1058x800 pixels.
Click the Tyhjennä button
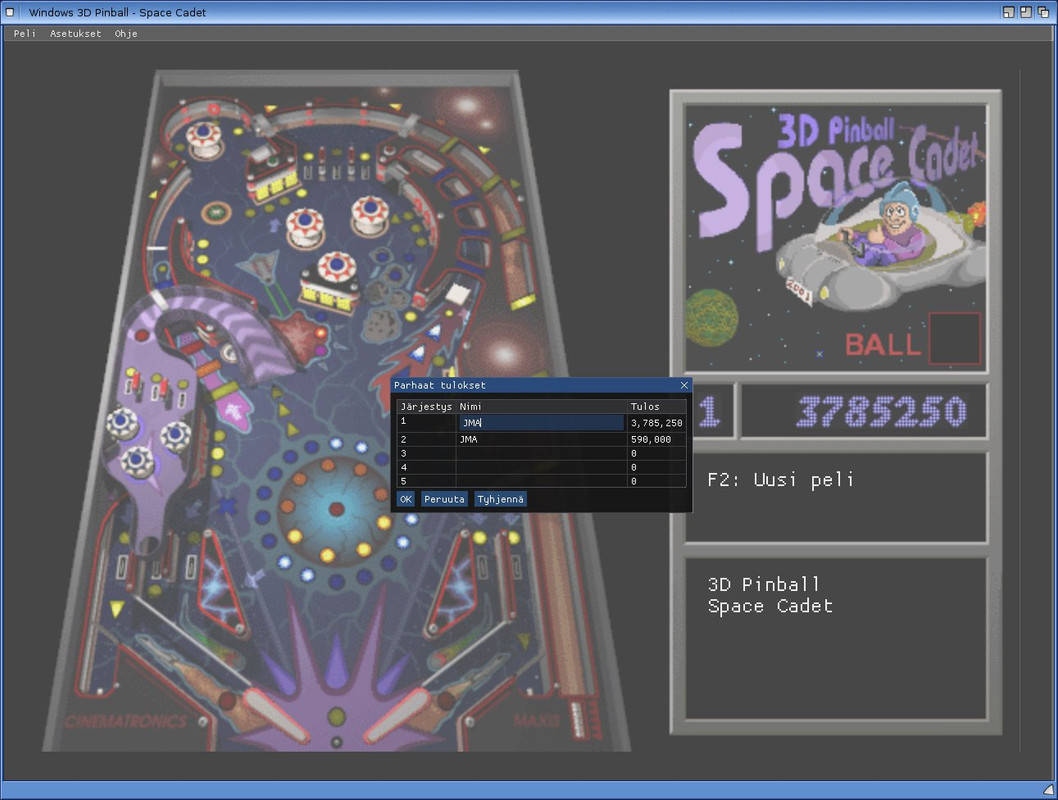500,499
